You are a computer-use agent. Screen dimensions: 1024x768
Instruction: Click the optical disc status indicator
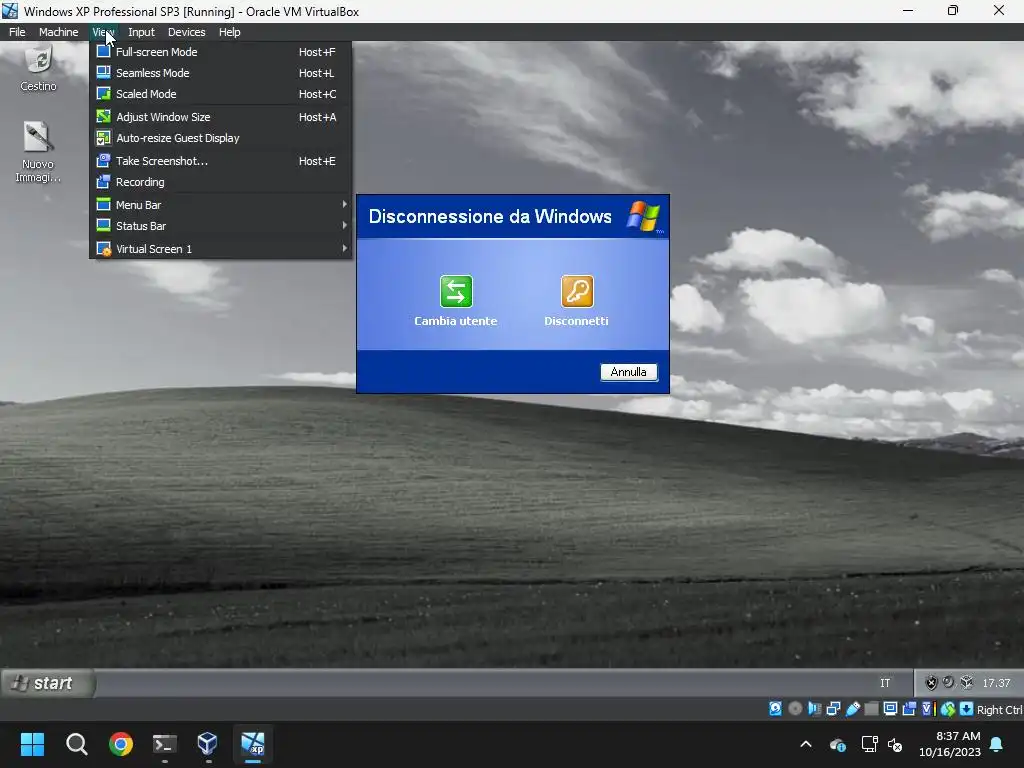tap(795, 709)
